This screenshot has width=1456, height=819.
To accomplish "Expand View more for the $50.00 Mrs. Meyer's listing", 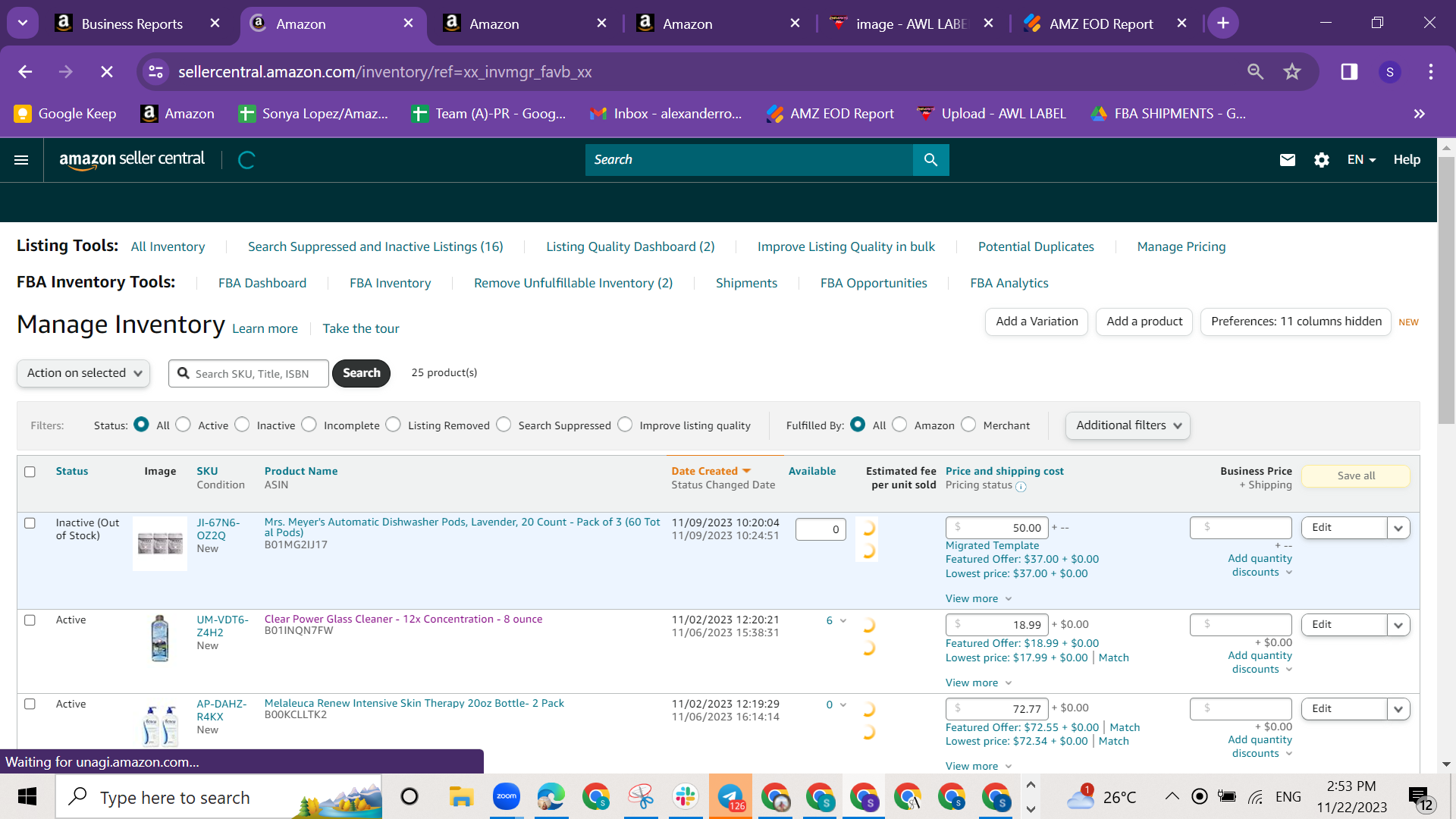I will pyautogui.click(x=978, y=599).
